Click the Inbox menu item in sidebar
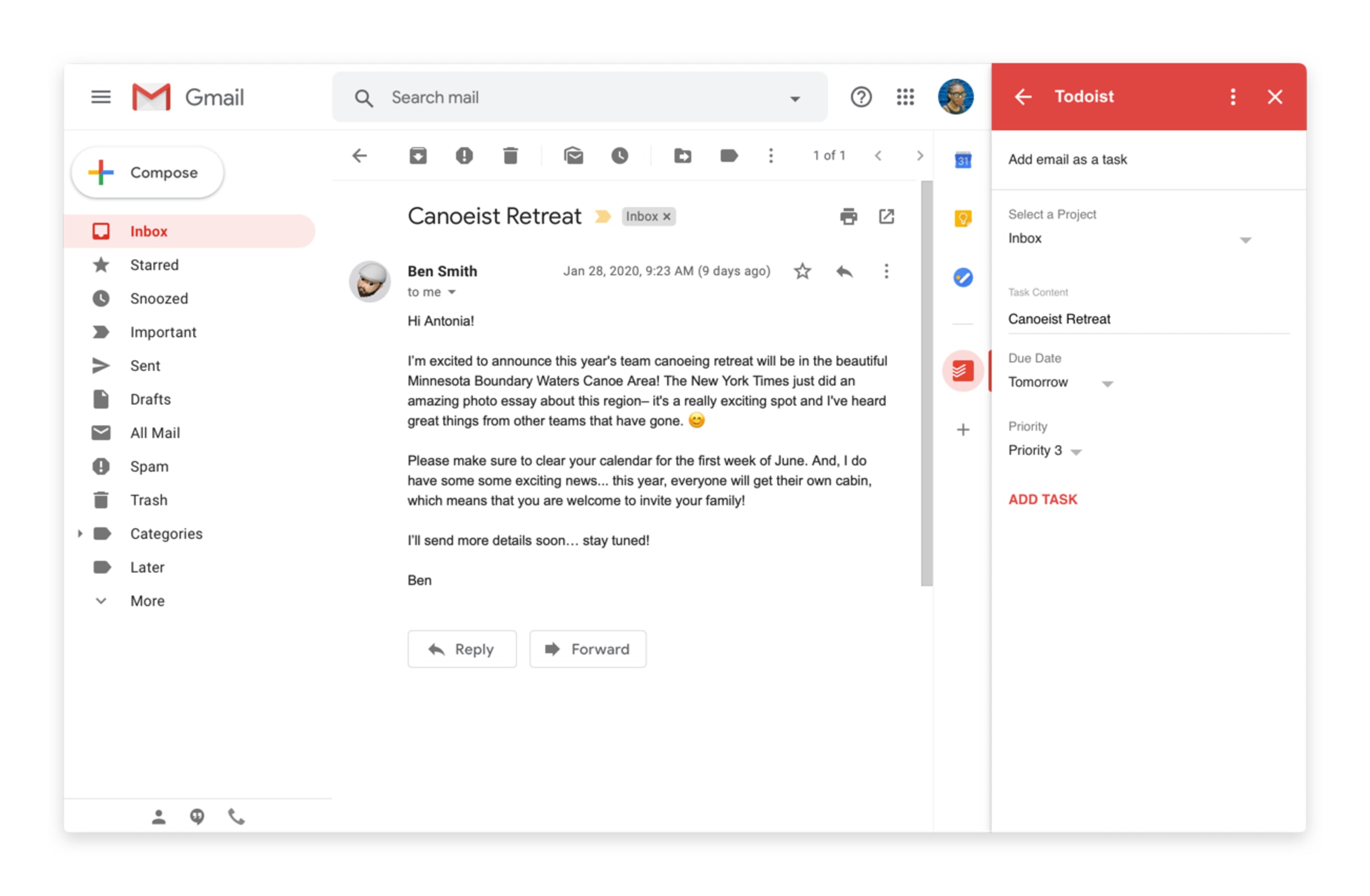 coord(148,230)
